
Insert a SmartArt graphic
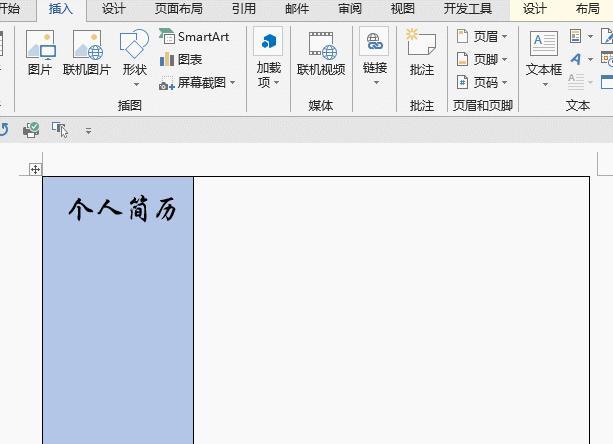click(x=194, y=37)
